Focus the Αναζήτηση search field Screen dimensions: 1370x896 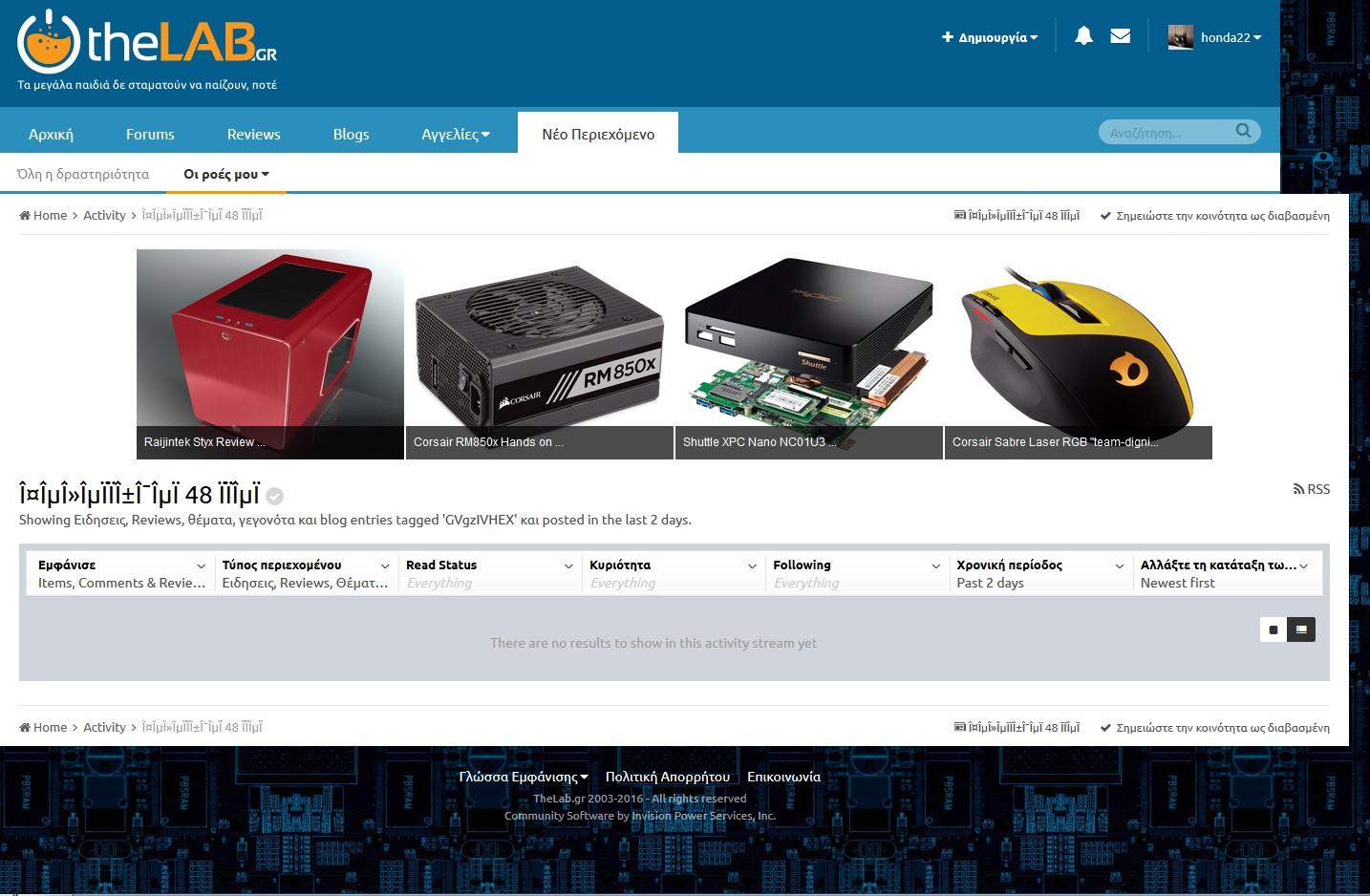(1167, 132)
